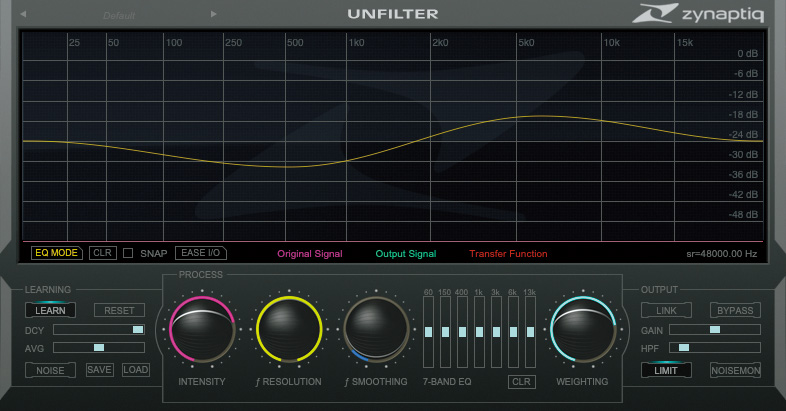Clear the 7-band EQ with CLR

click(x=521, y=381)
